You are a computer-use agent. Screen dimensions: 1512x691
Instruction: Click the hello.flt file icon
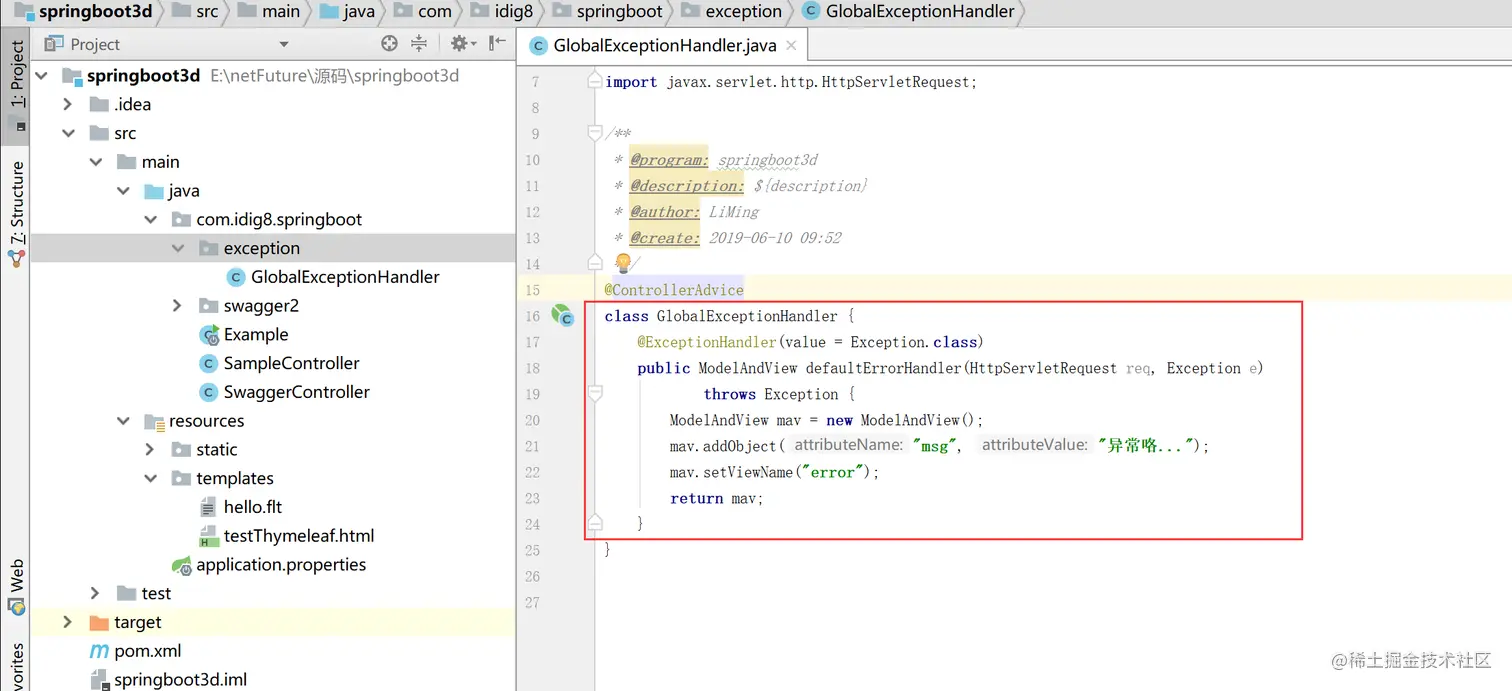coord(208,507)
